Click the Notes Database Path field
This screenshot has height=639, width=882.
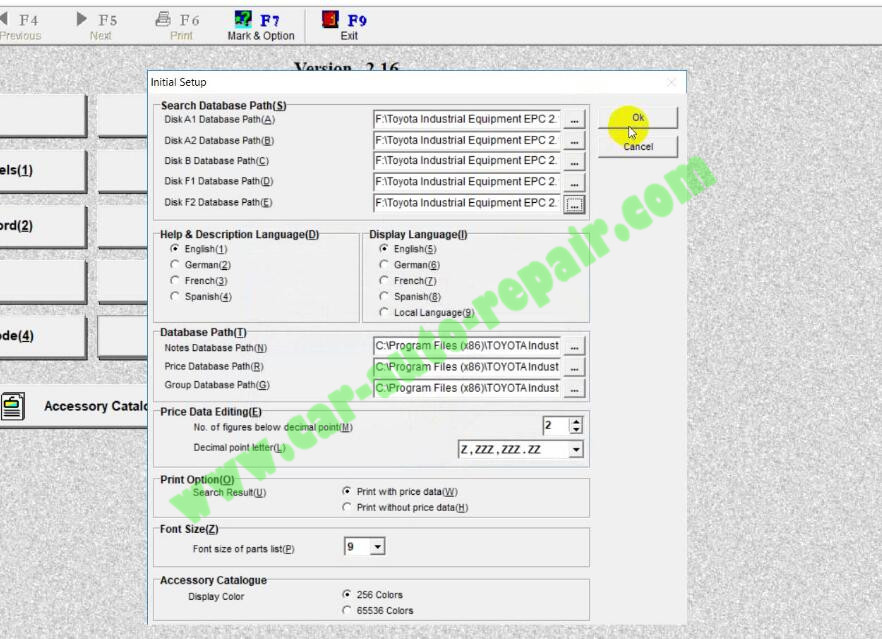467,346
